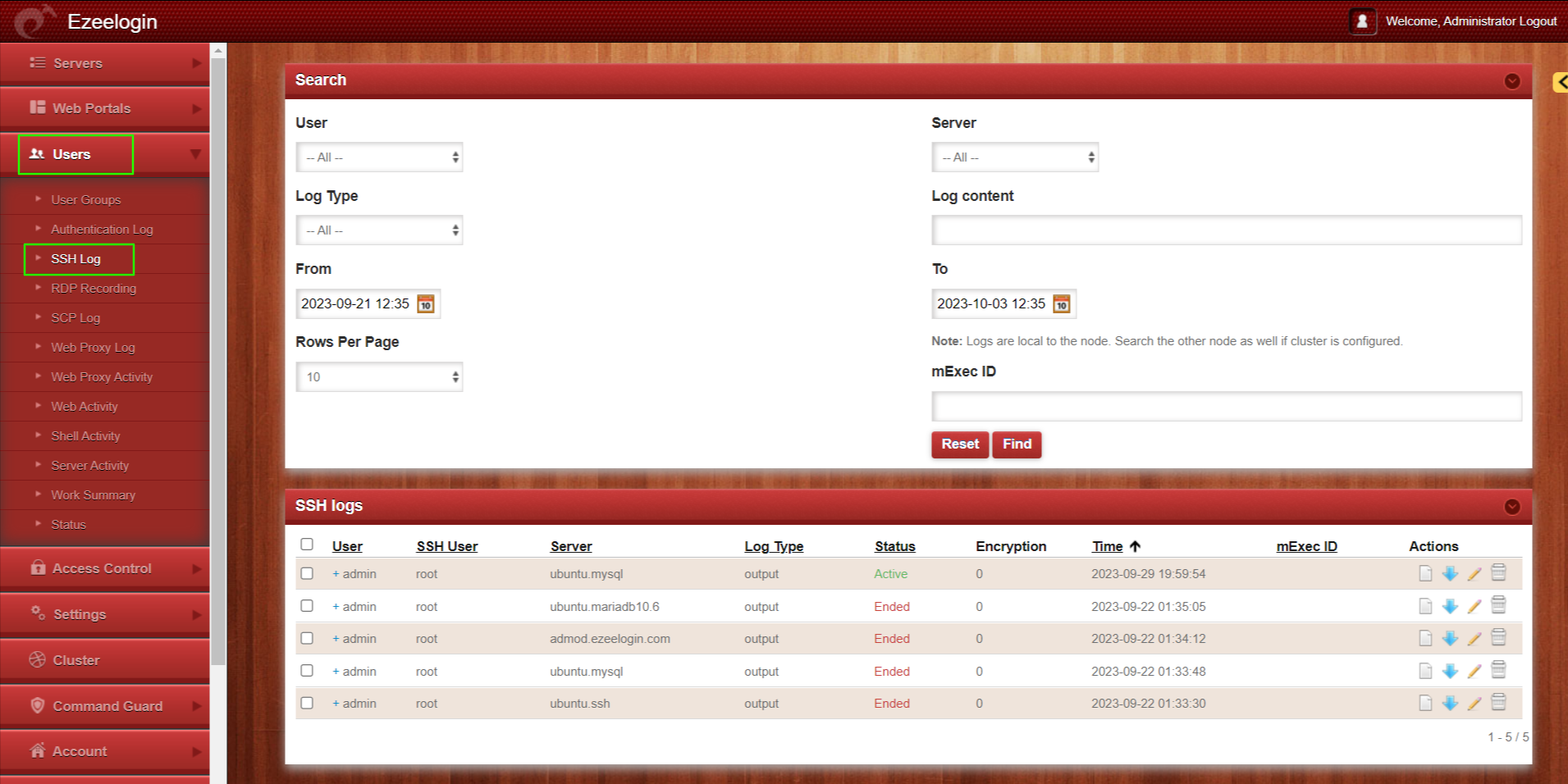Image resolution: width=1568 pixels, height=784 pixels.
Task: View log of the admod.ezeelogin.com row
Action: 1425,638
